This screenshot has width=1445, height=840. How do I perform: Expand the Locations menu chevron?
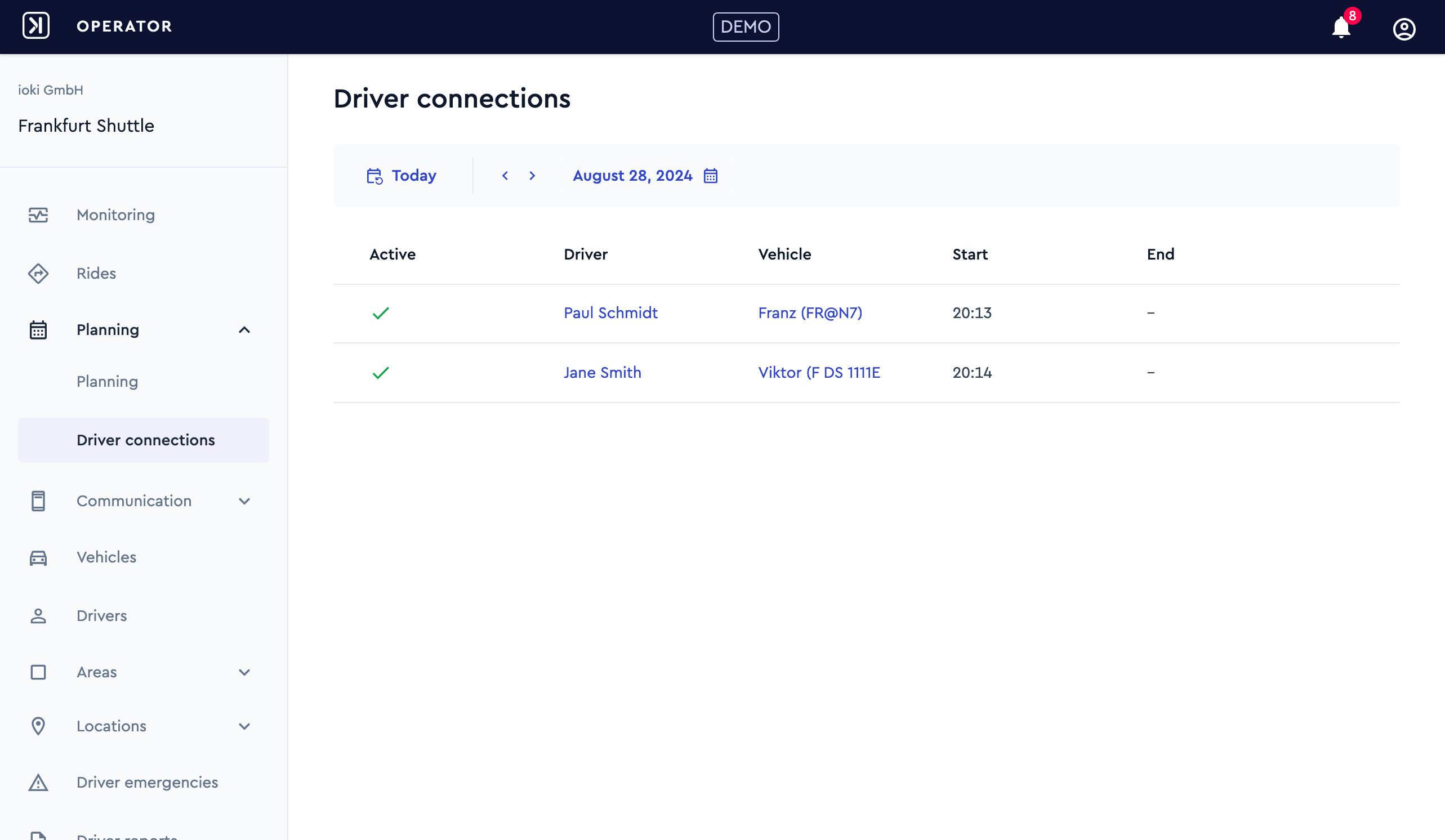point(244,726)
